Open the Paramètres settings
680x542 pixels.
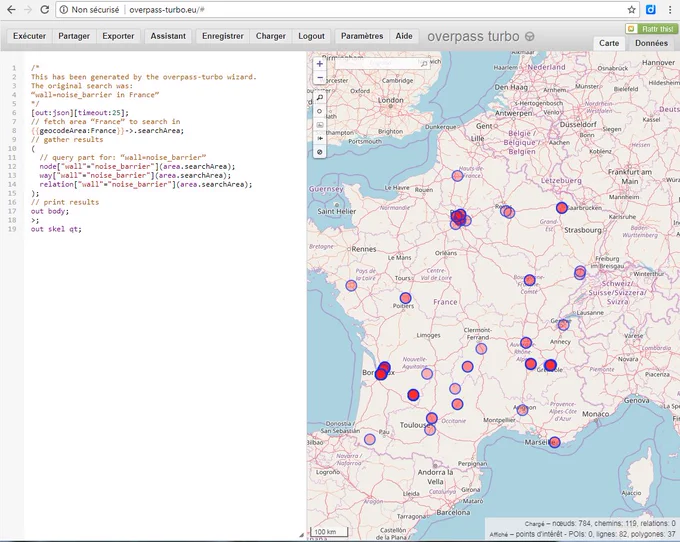(362, 36)
